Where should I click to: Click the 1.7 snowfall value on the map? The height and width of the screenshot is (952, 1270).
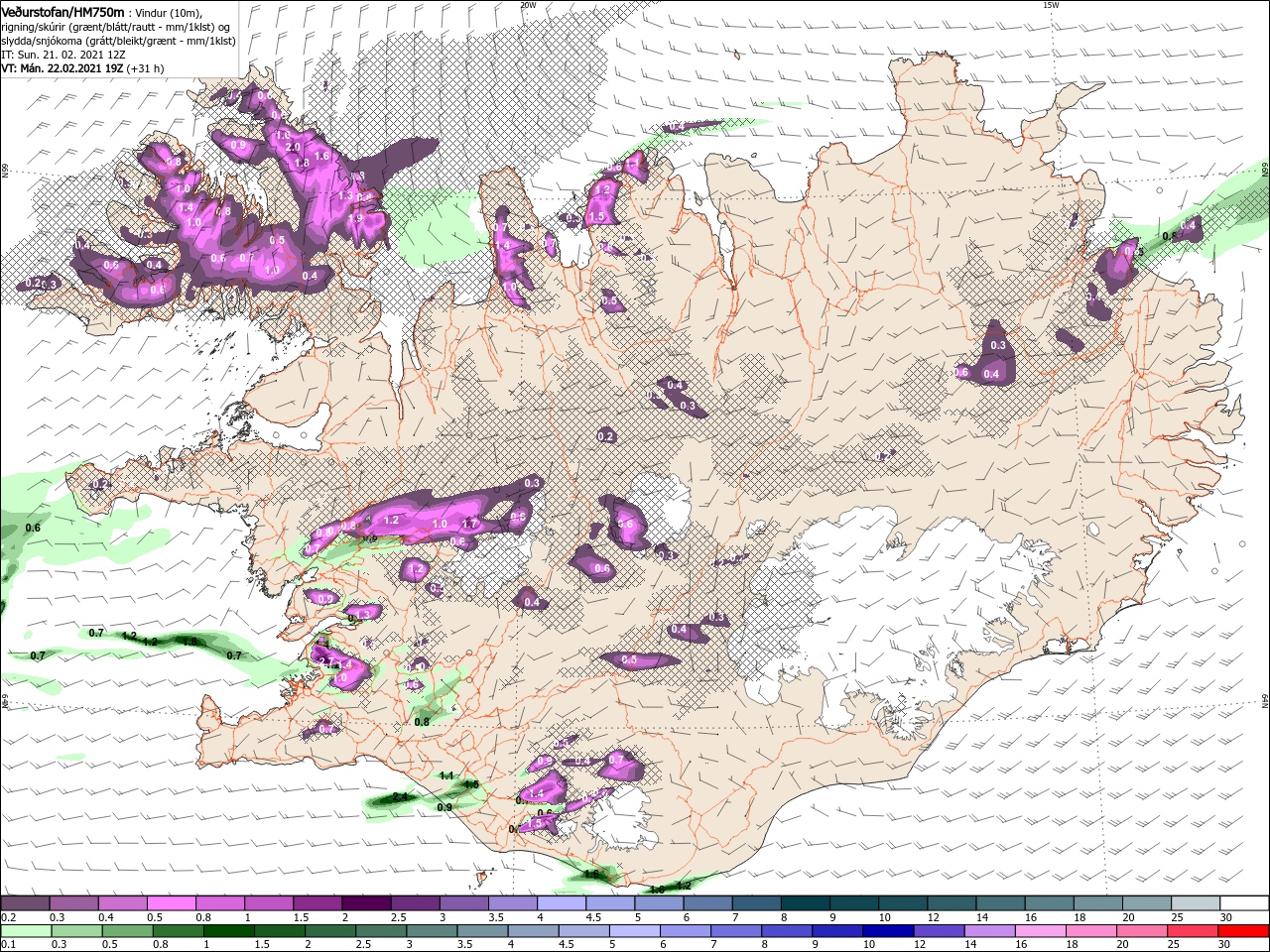tap(471, 524)
